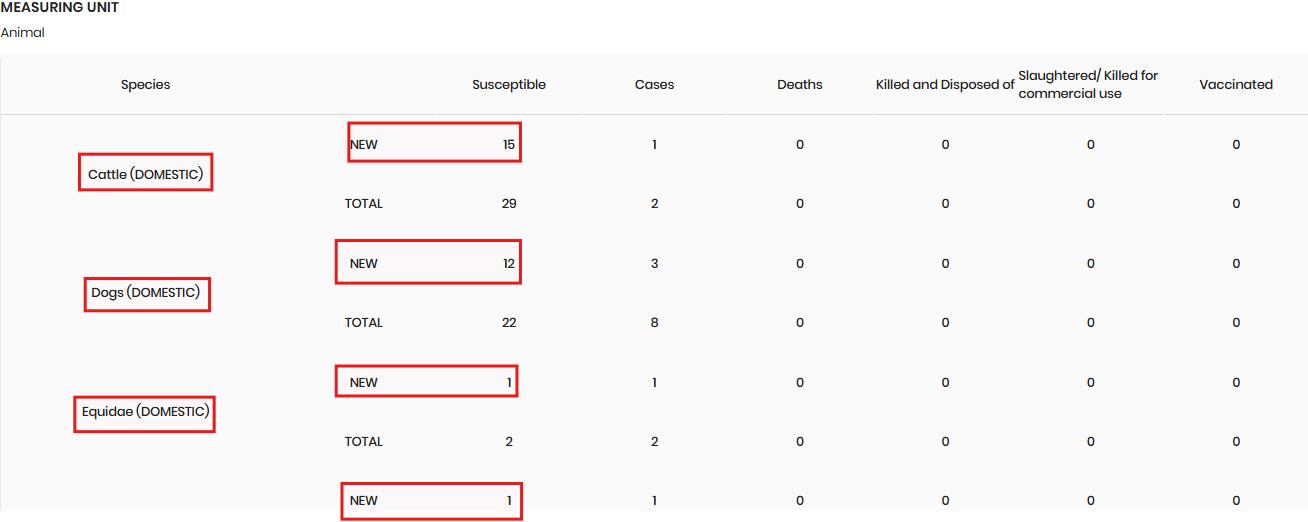Click Slaughtered/Killed for commercial use header
The width and height of the screenshot is (1308, 522).
[1088, 85]
